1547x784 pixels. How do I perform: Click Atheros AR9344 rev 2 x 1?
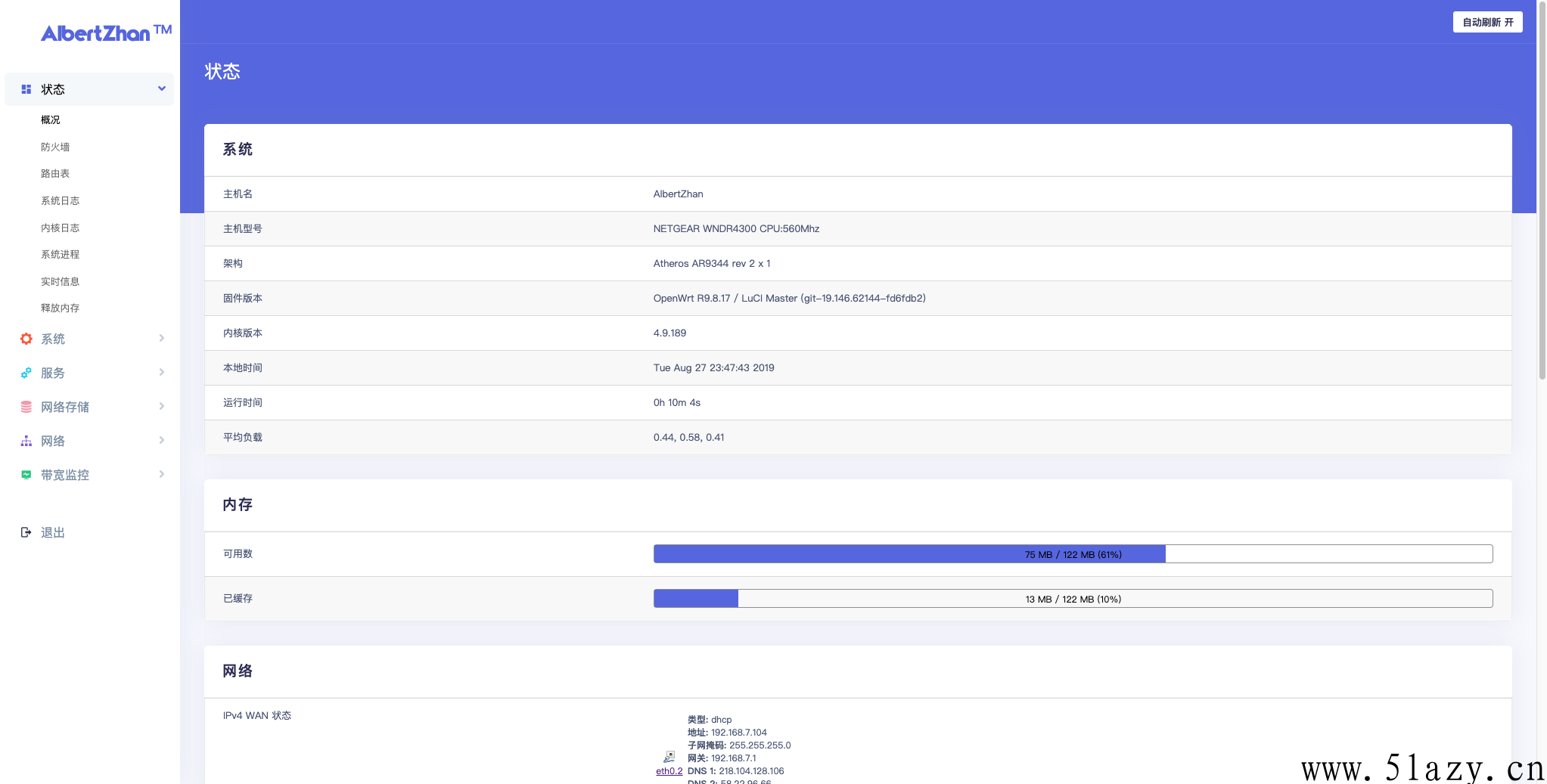coord(712,263)
